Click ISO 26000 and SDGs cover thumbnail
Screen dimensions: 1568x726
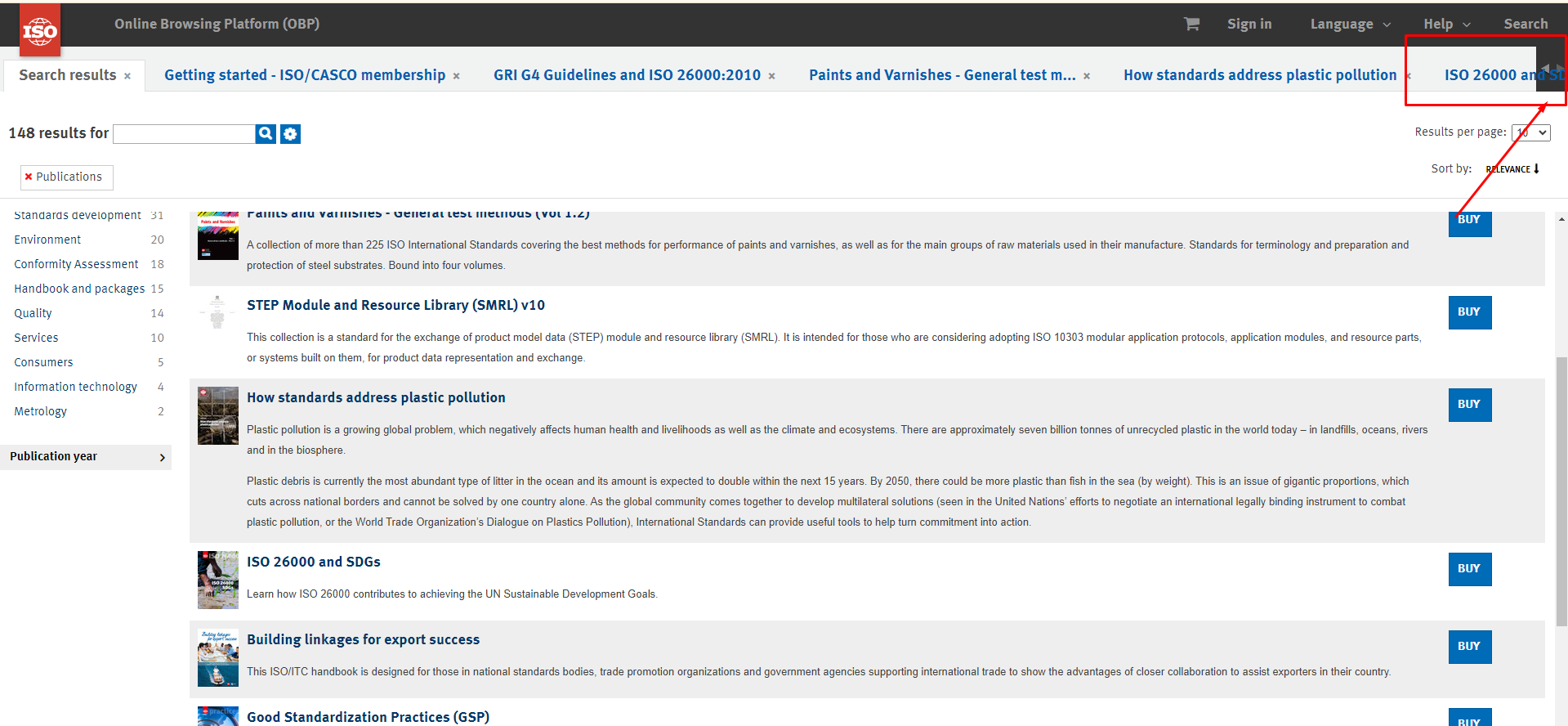pos(218,580)
